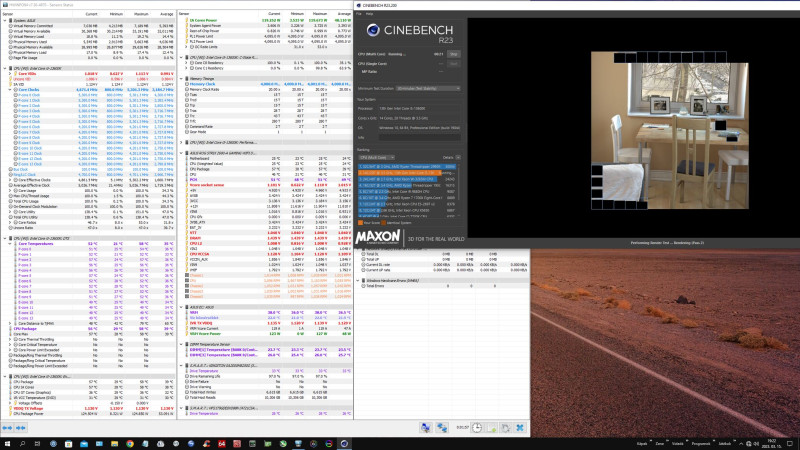The width and height of the screenshot is (800, 450).
Task: Open Google Chrome from the taskbar
Action: [130, 444]
